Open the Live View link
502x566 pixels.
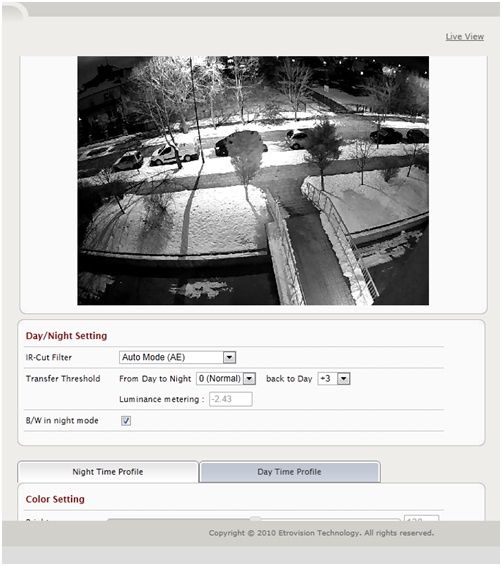tap(464, 37)
